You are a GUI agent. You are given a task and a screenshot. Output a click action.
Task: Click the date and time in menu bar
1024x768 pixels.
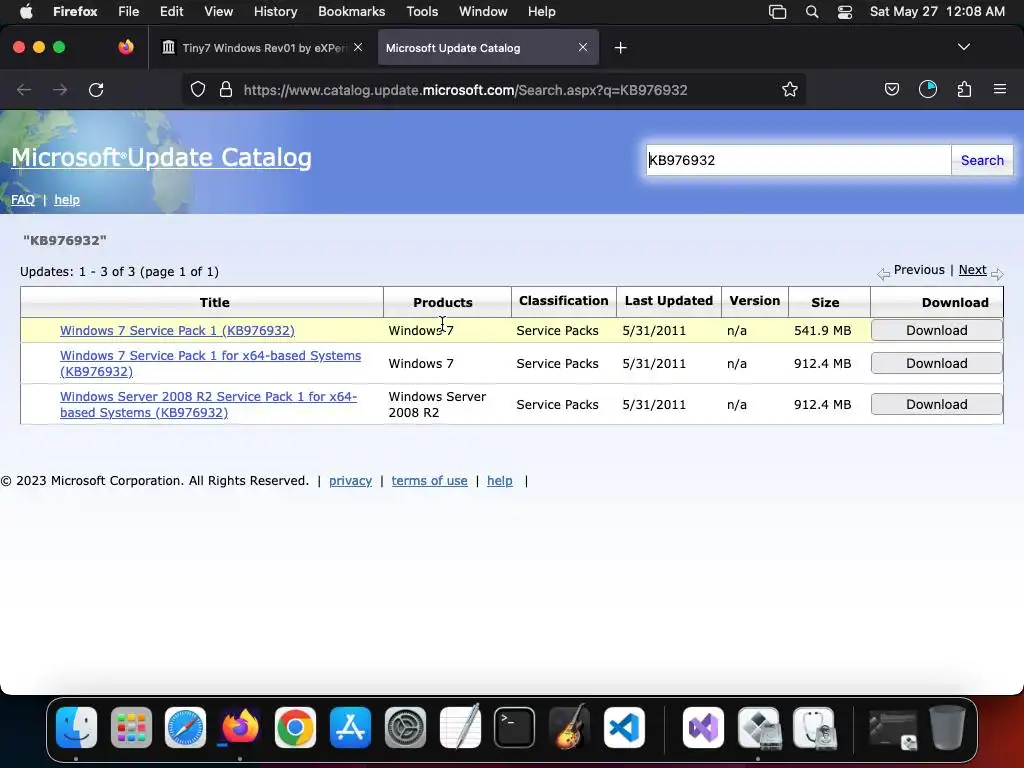tap(937, 12)
